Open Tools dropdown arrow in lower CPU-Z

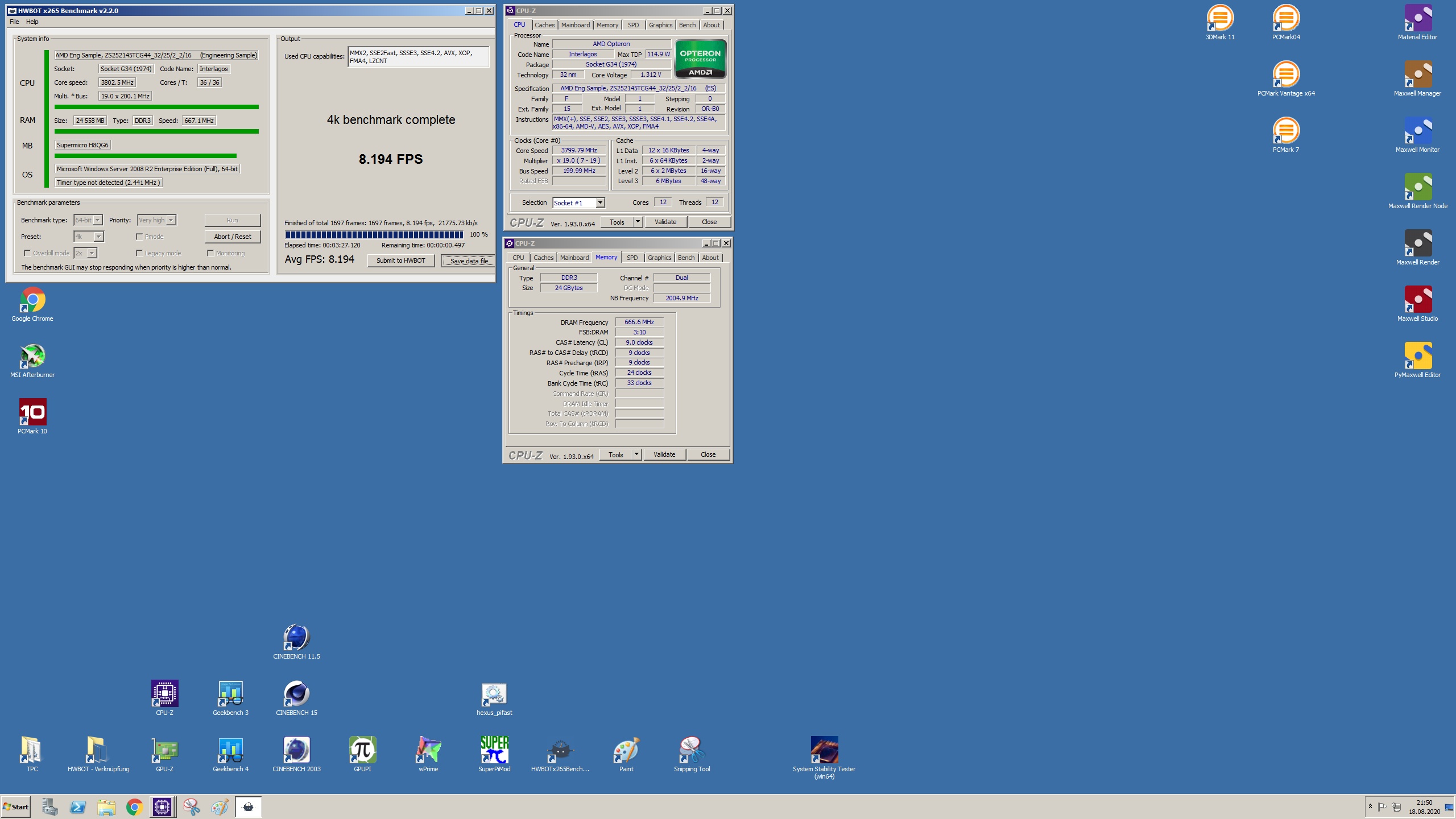click(636, 454)
